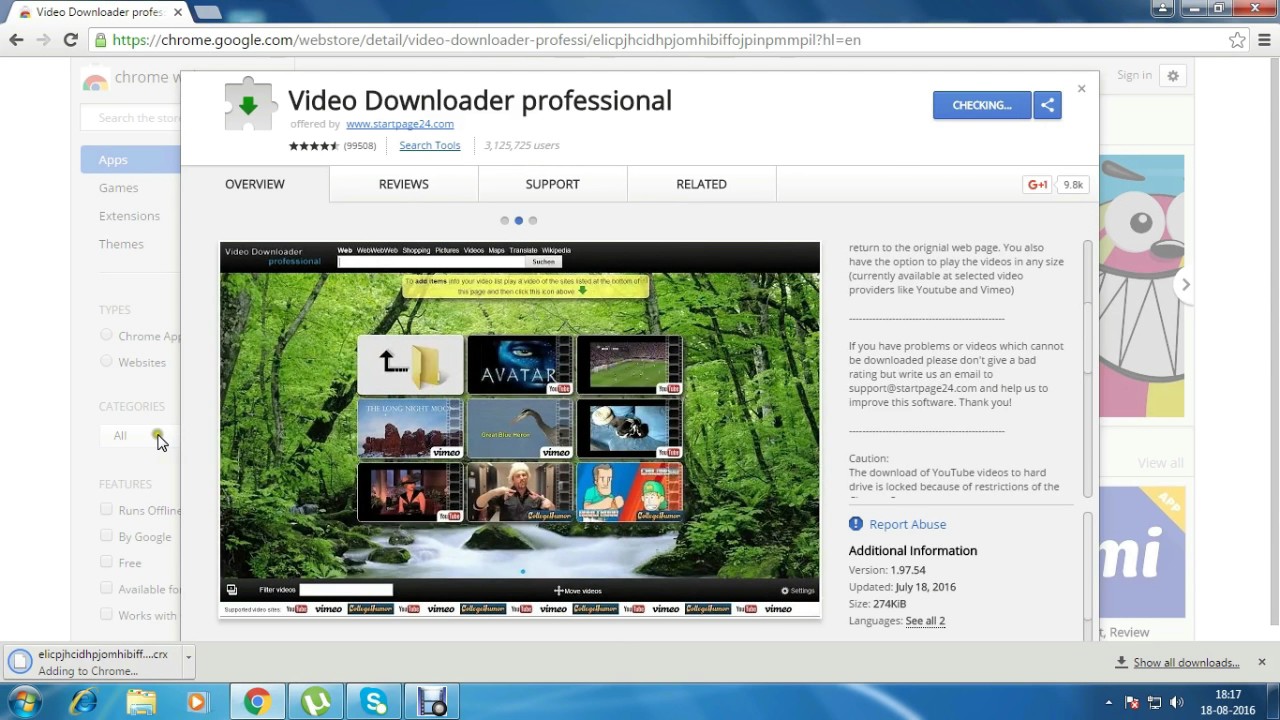The image size is (1280, 720).
Task: Click the Google +1 button
Action: tap(1037, 185)
